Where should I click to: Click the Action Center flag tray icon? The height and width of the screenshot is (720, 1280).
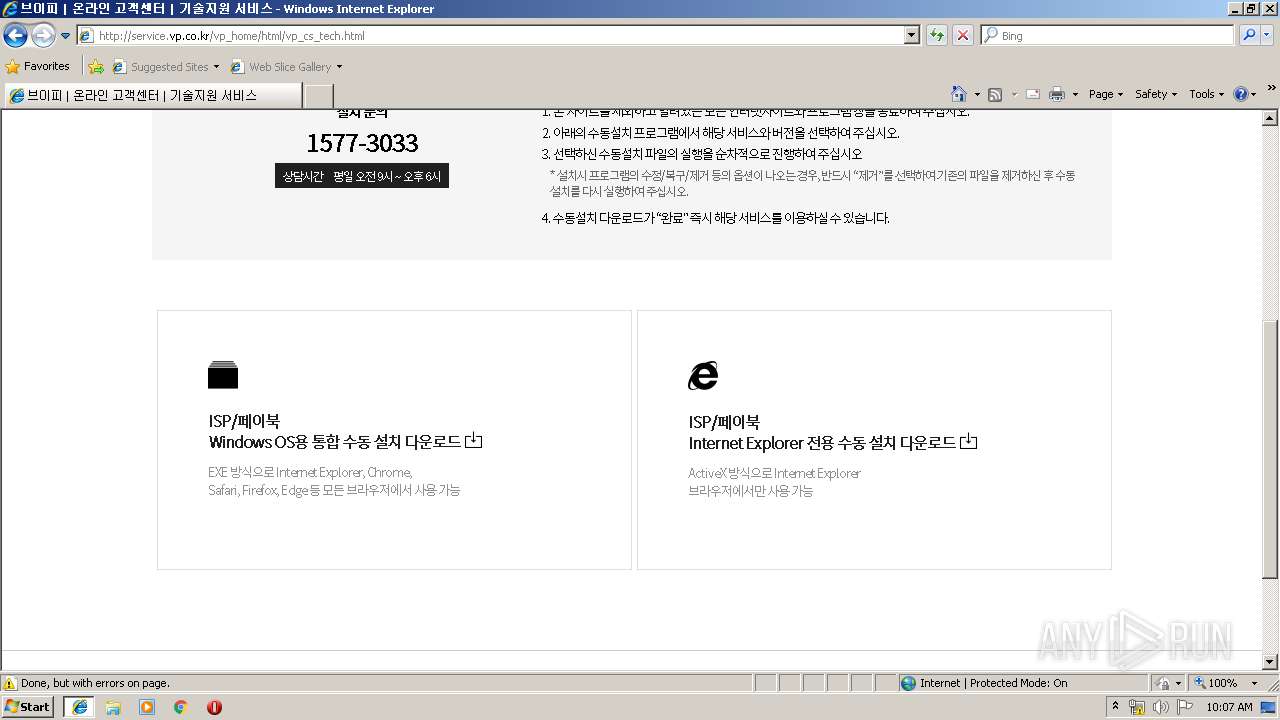1184,707
